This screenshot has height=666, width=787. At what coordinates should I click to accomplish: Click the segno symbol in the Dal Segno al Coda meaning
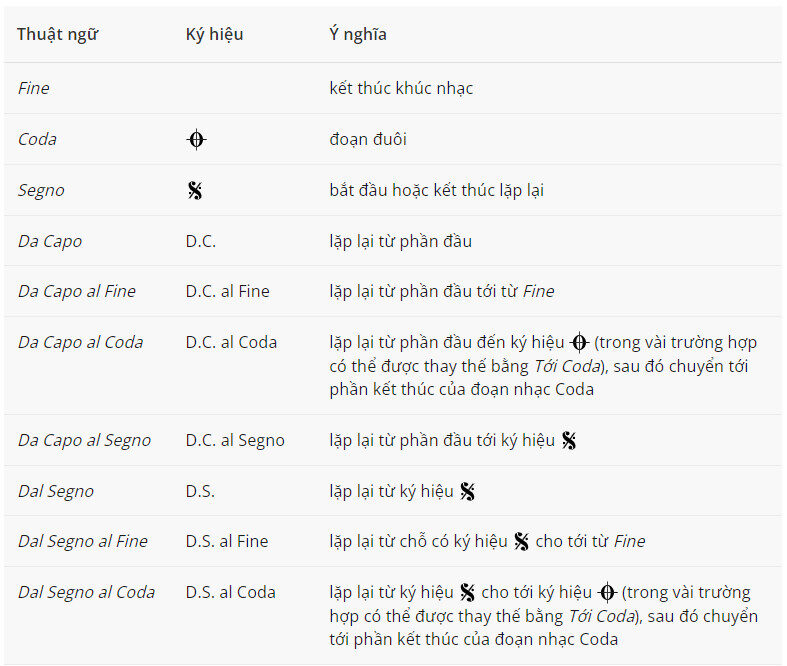point(467,592)
